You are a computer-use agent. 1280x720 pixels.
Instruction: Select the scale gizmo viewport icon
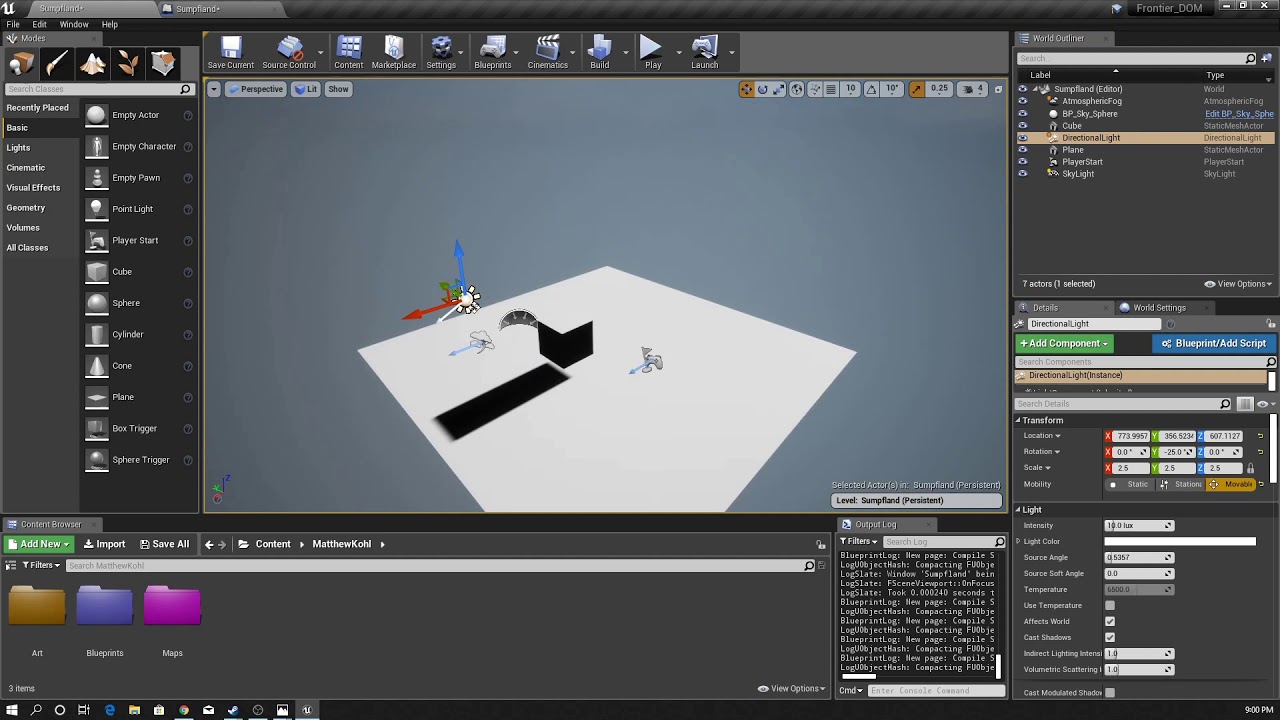coord(780,89)
